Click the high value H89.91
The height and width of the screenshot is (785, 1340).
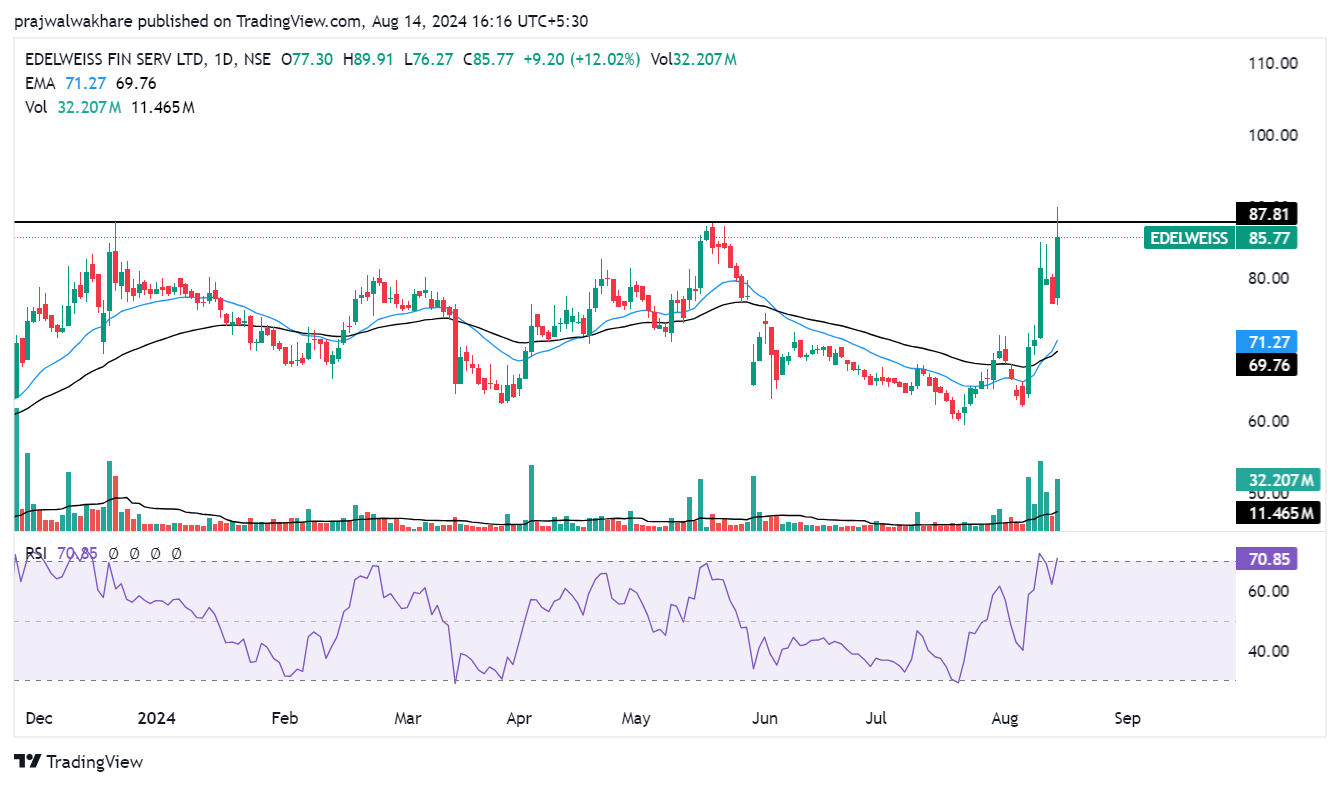[369, 59]
